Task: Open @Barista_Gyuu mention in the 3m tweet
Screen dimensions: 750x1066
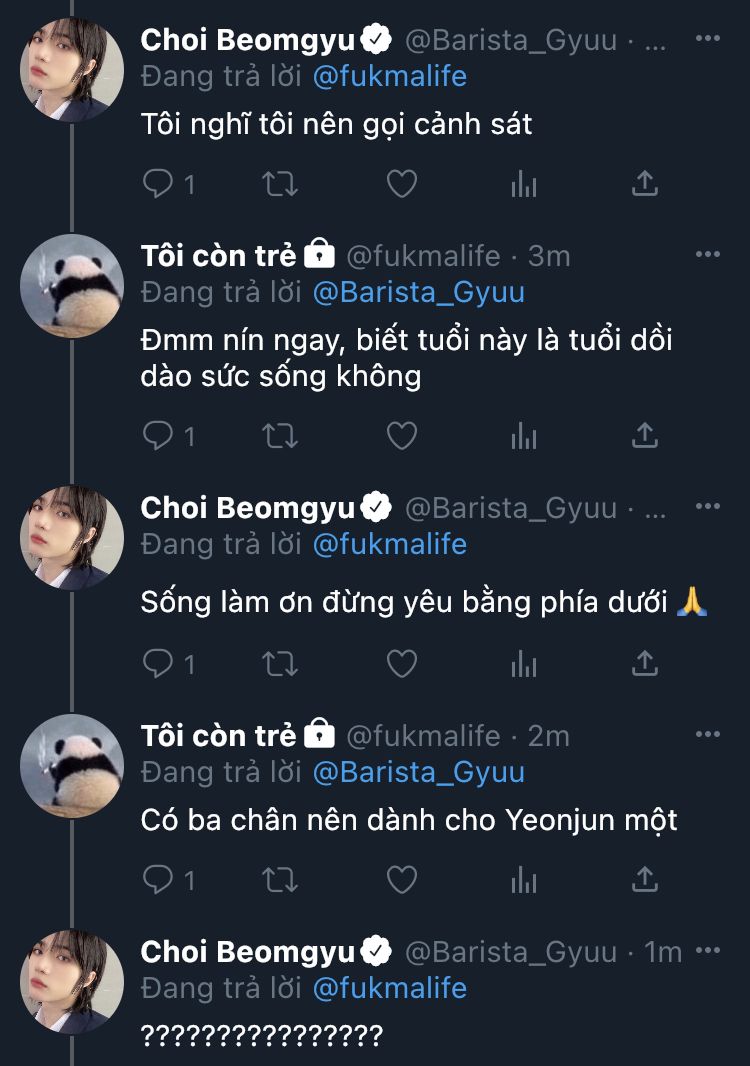Action: (418, 292)
